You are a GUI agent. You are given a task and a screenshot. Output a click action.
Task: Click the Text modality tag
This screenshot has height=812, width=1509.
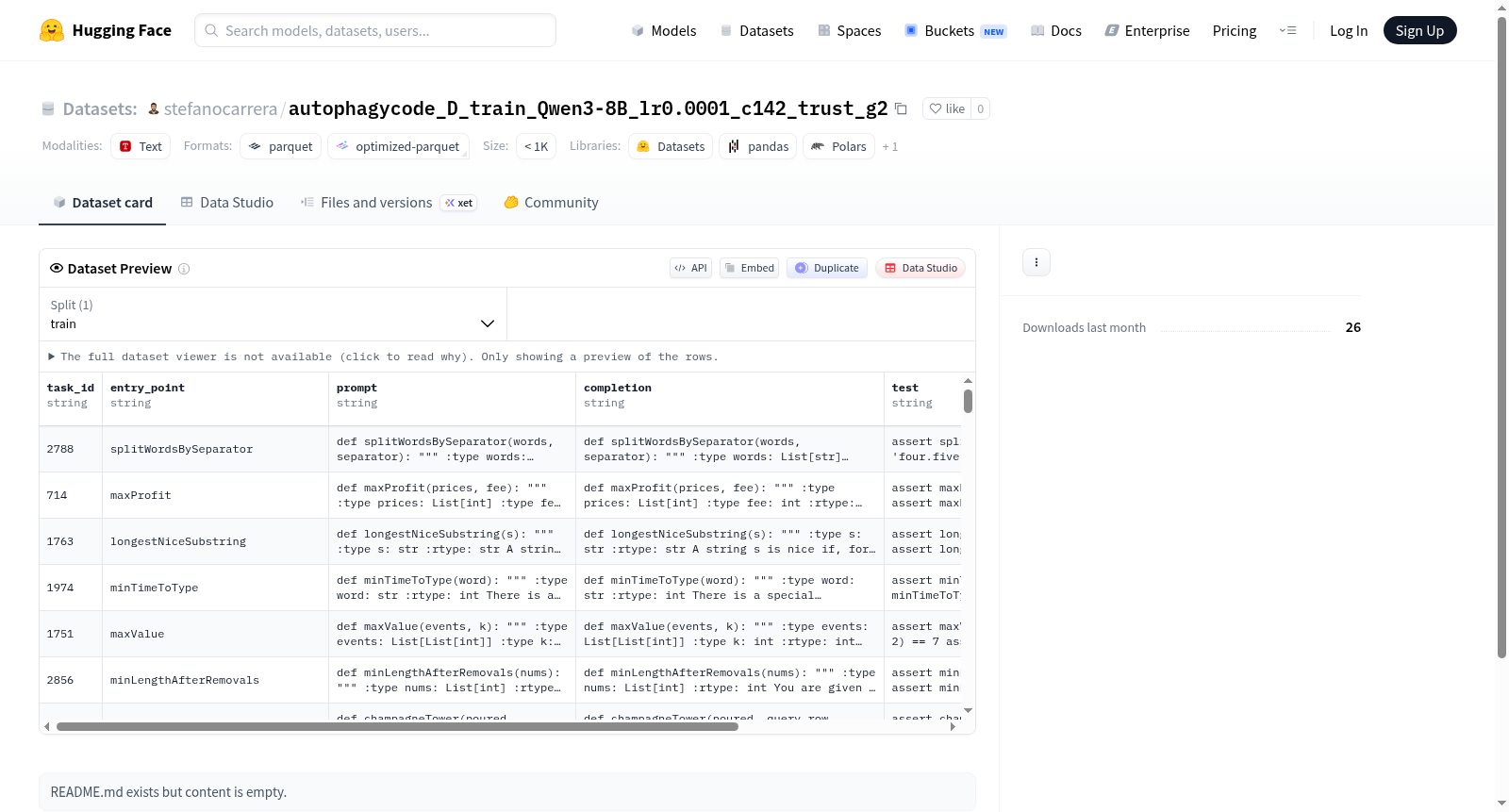tap(141, 146)
